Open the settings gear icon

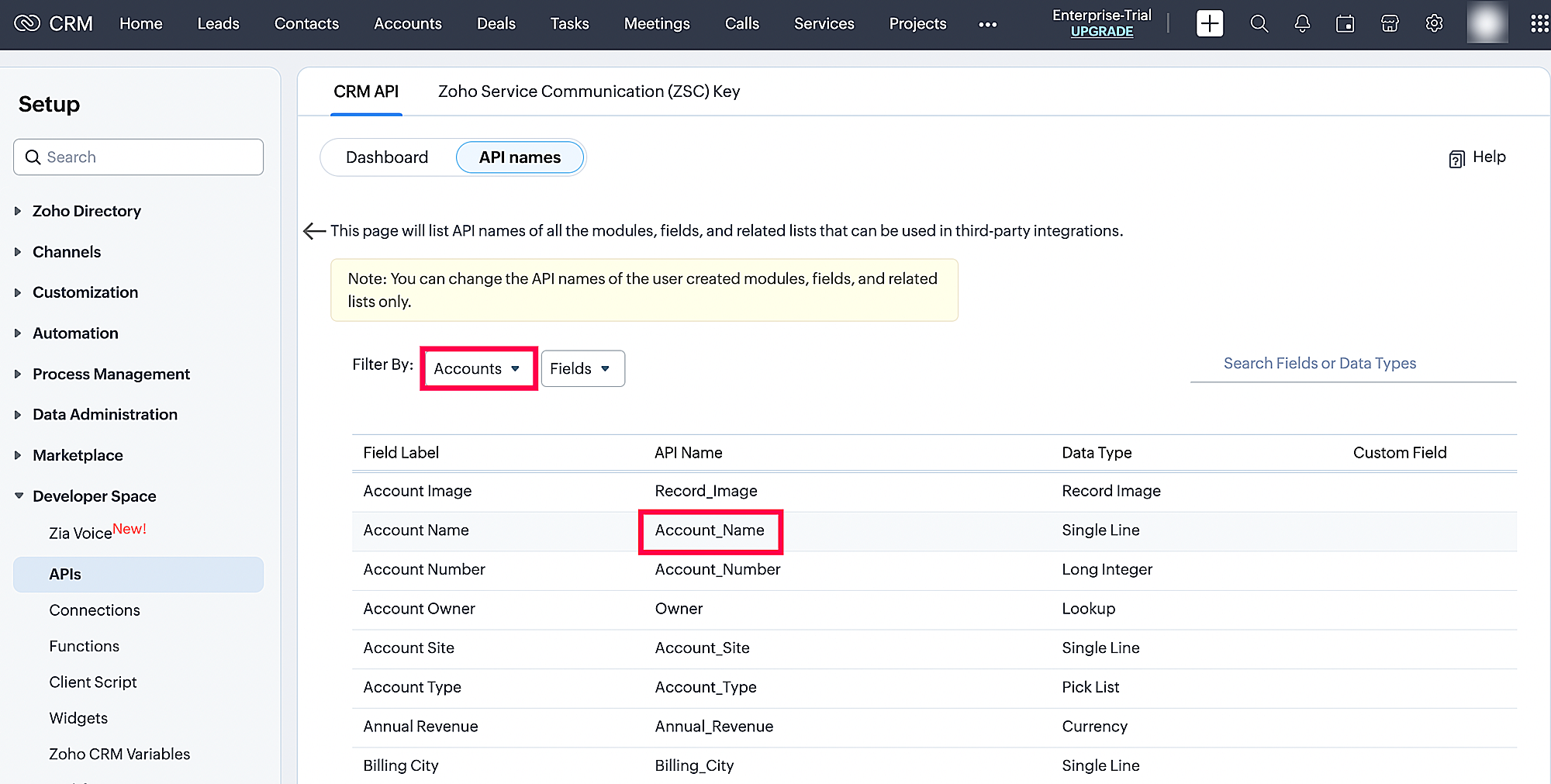coord(1434,24)
